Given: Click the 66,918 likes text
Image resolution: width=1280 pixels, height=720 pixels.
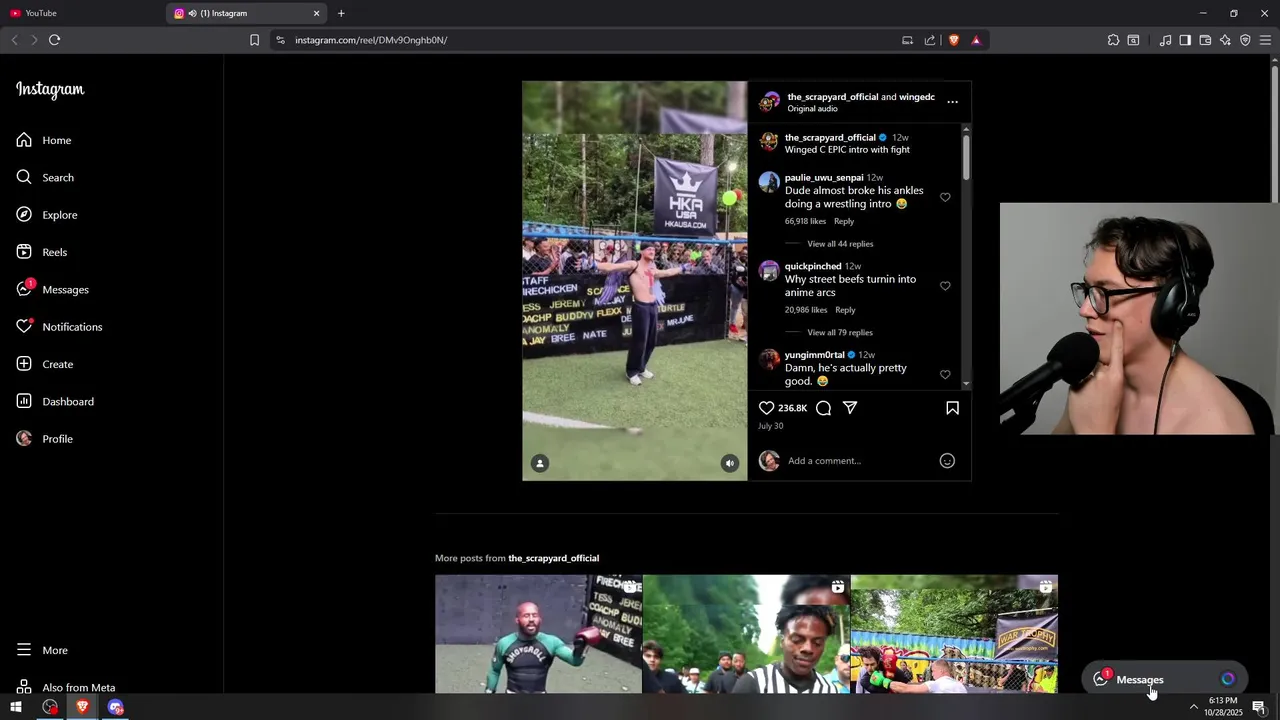Looking at the screenshot, I should click(x=805, y=221).
